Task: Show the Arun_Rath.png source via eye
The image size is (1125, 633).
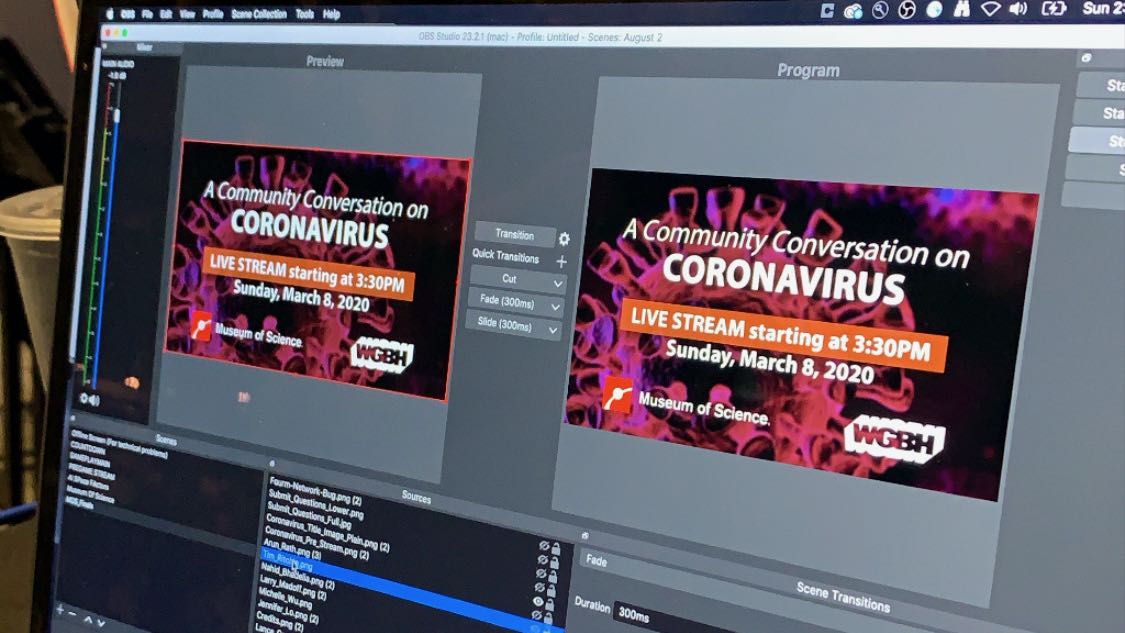Action: click(x=536, y=616)
